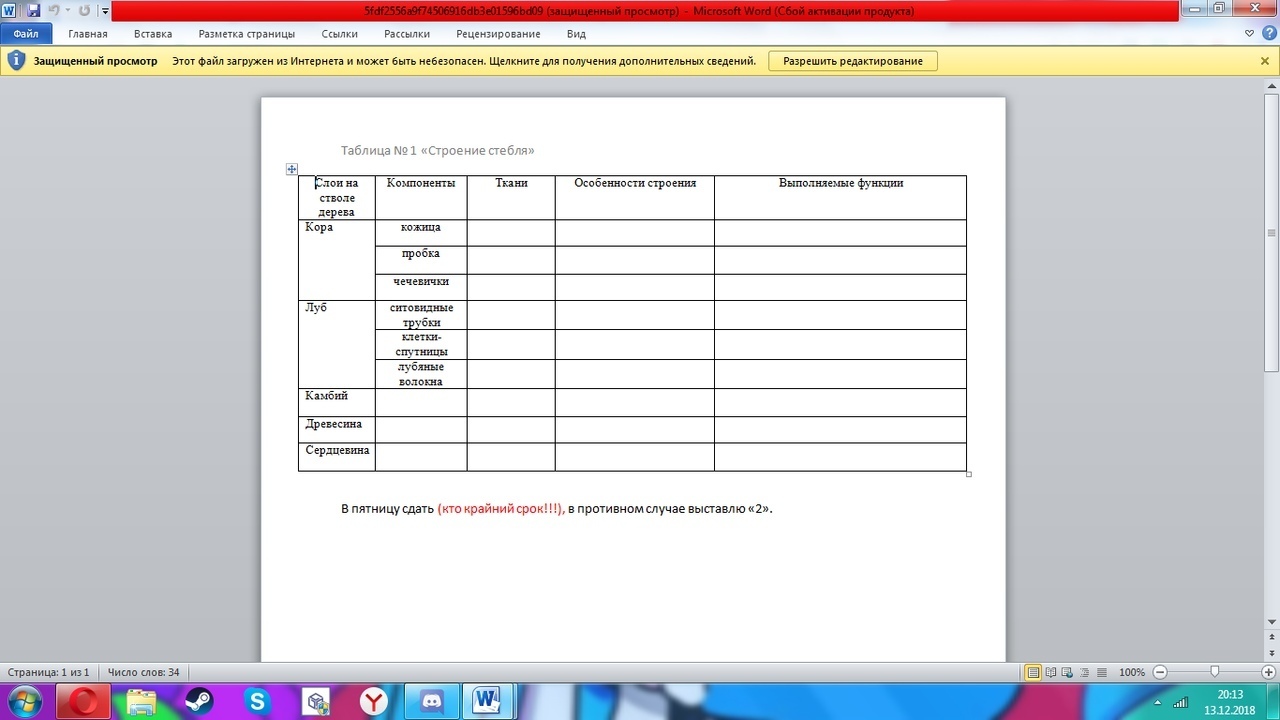Screen dimensions: 1280x720
Task: Click the Word application icon in title bar
Action: [10, 10]
